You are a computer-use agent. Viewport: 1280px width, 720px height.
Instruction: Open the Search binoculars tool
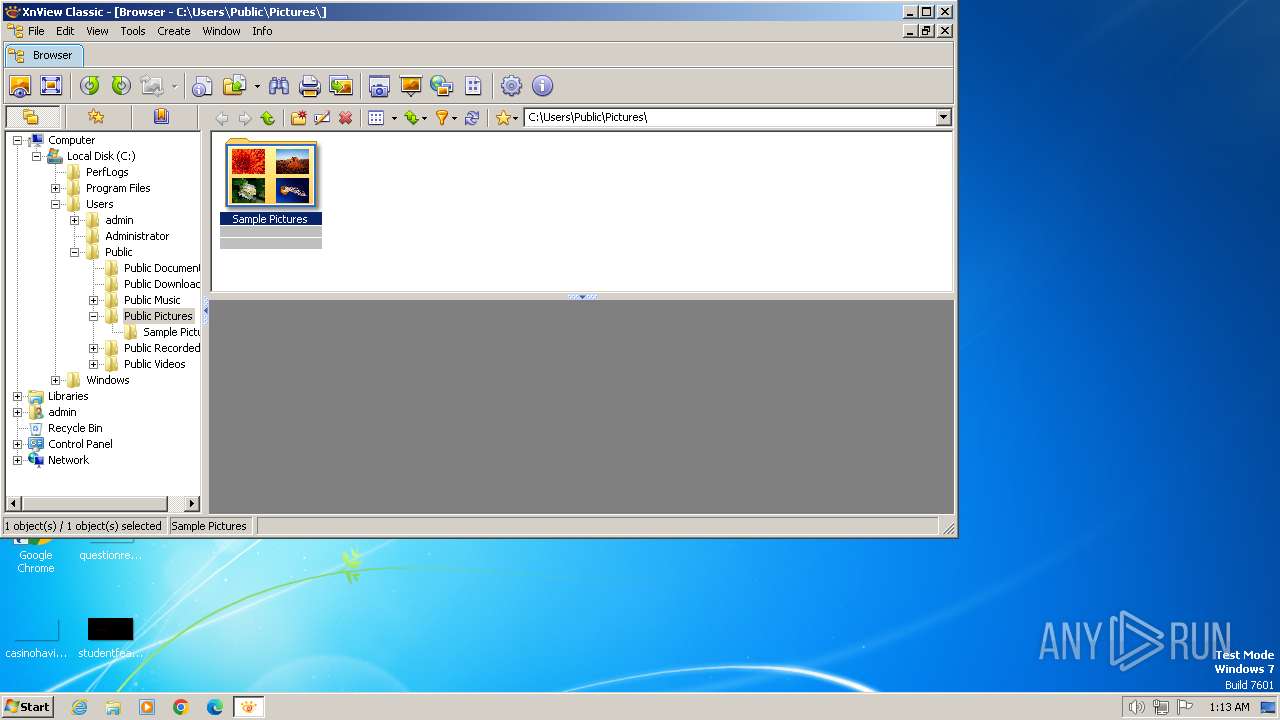click(279, 86)
